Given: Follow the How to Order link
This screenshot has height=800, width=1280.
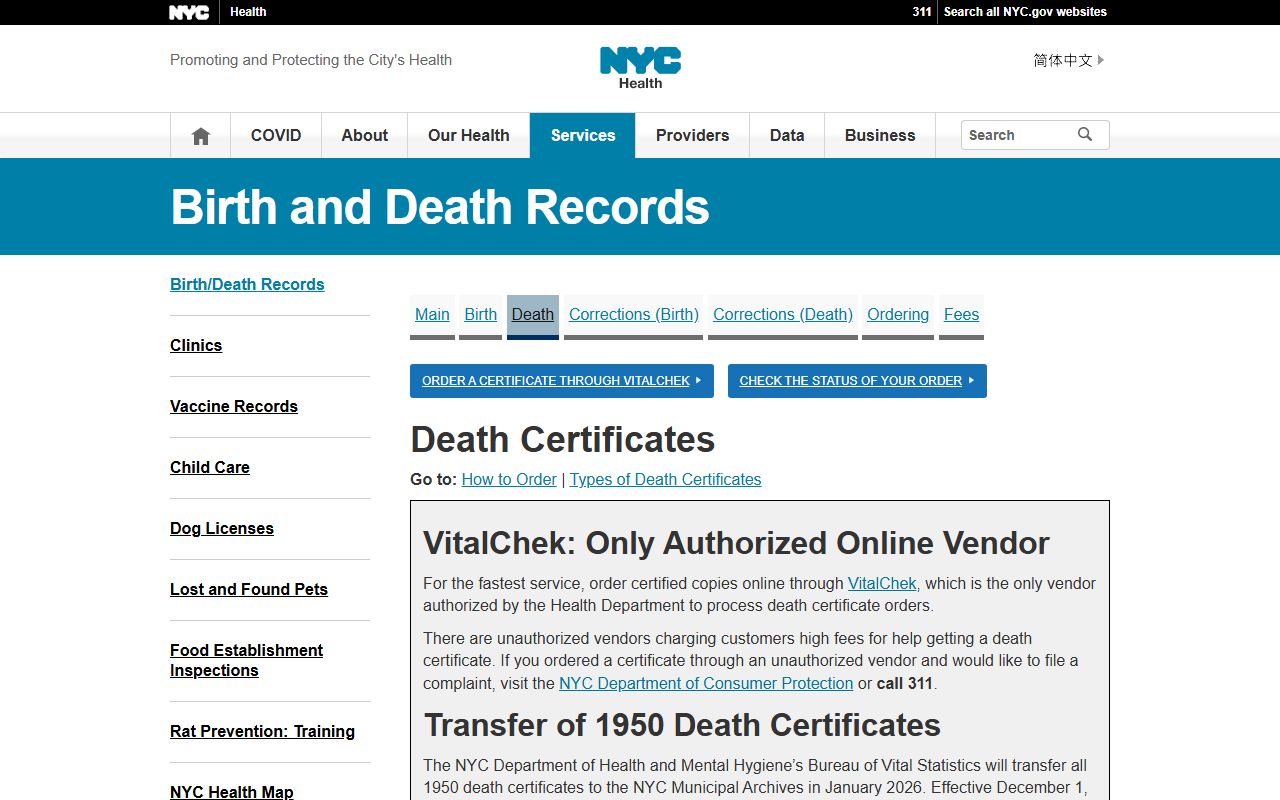Looking at the screenshot, I should tap(509, 480).
